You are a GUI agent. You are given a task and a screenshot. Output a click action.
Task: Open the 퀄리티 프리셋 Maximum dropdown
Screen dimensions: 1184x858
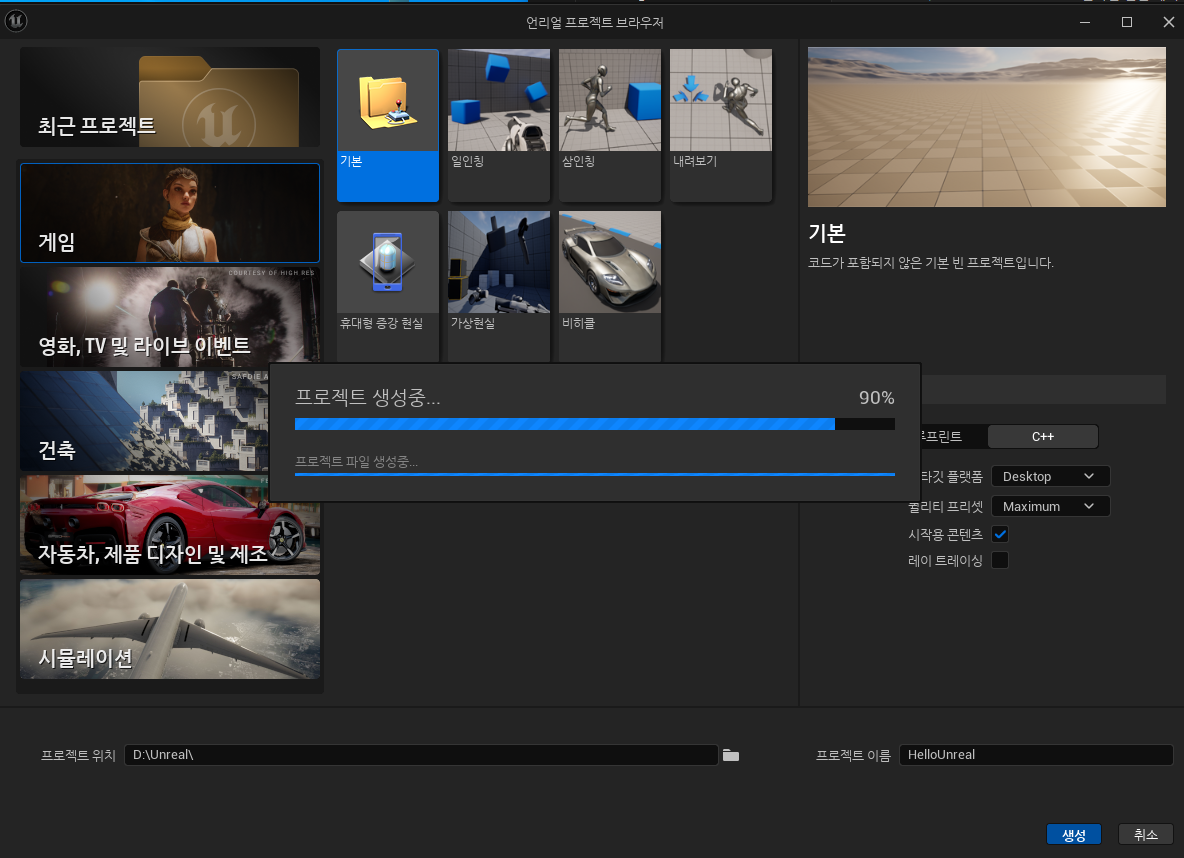click(x=1050, y=506)
